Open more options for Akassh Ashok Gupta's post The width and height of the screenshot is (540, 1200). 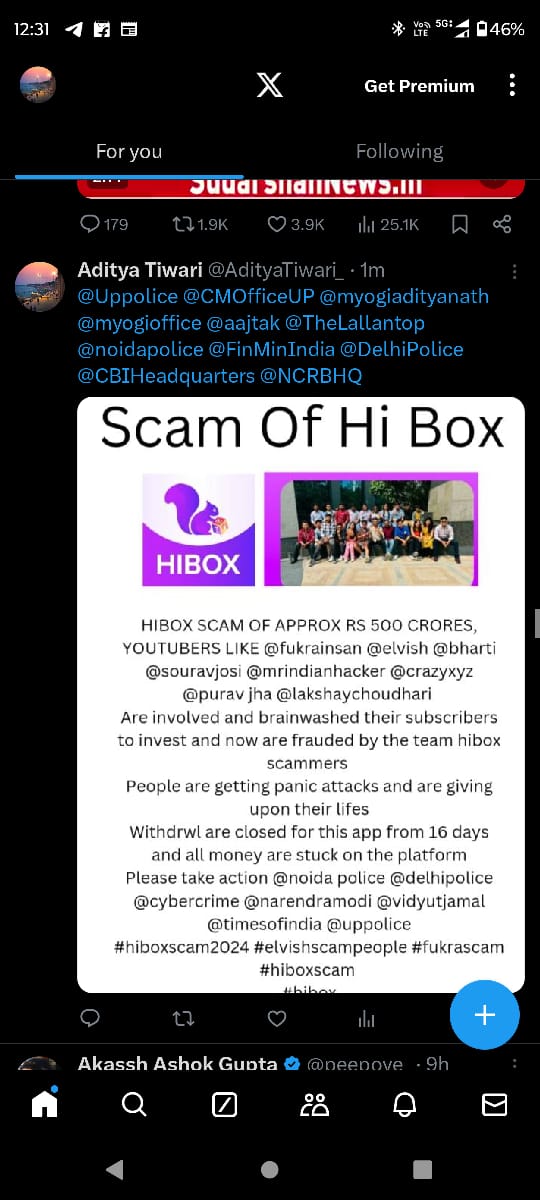click(514, 1064)
